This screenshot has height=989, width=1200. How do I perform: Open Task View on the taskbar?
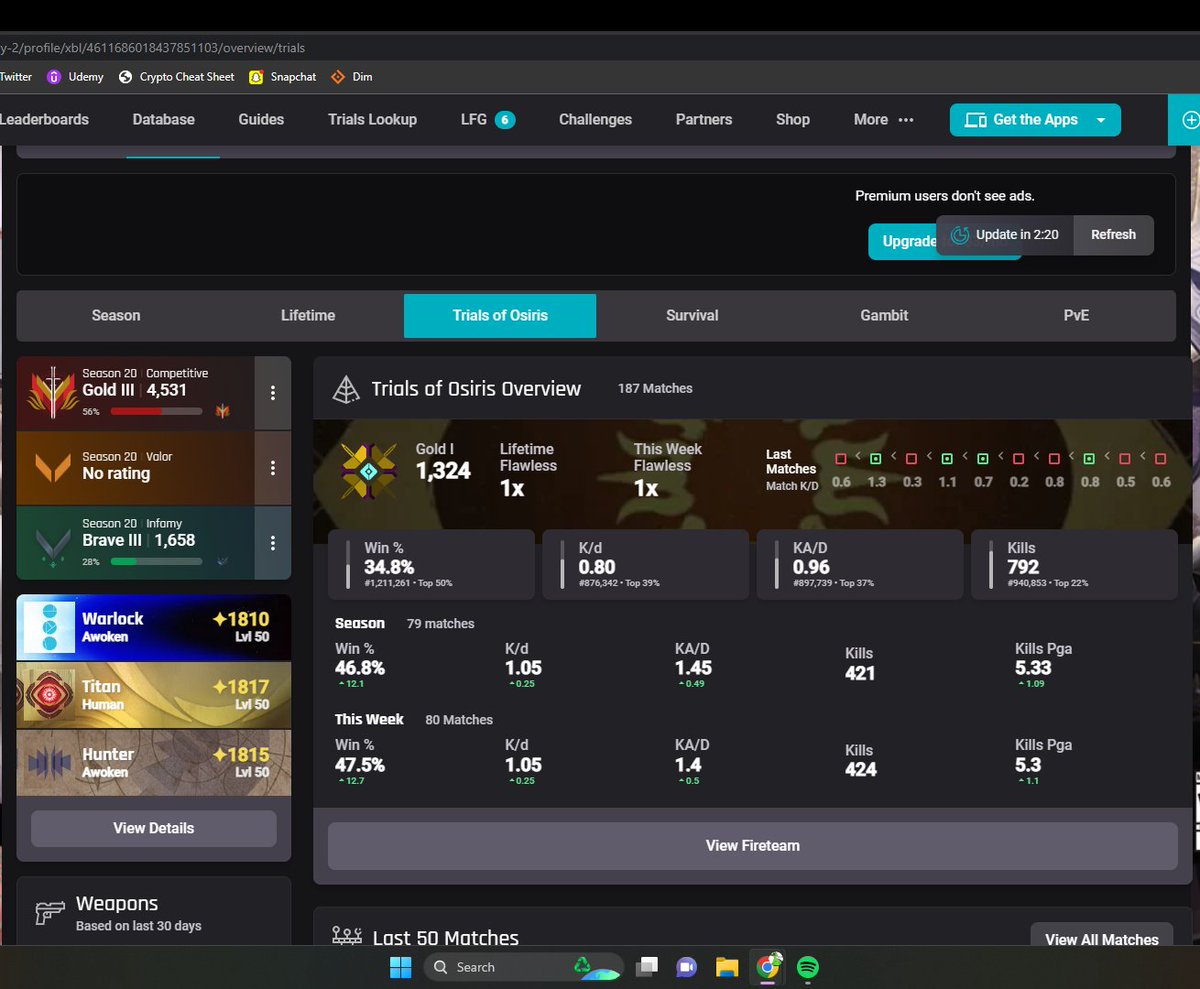[648, 967]
